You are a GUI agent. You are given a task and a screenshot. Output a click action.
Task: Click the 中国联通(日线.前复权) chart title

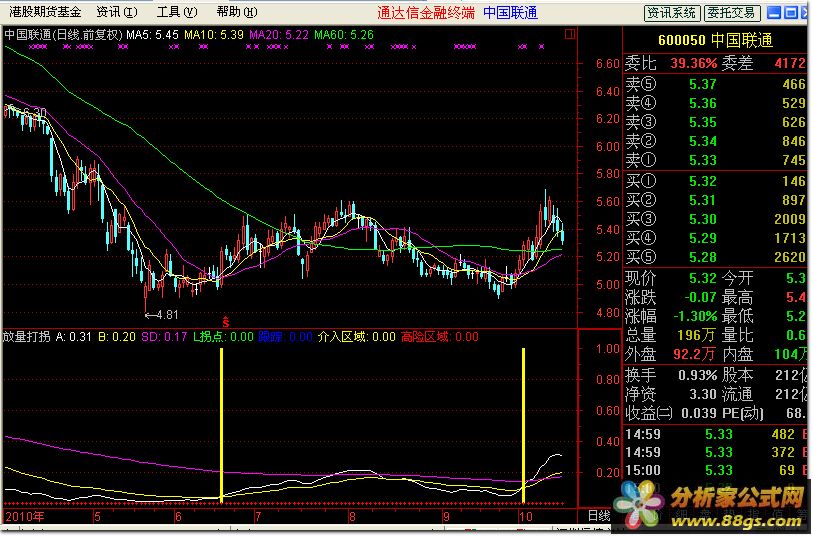tap(64, 35)
